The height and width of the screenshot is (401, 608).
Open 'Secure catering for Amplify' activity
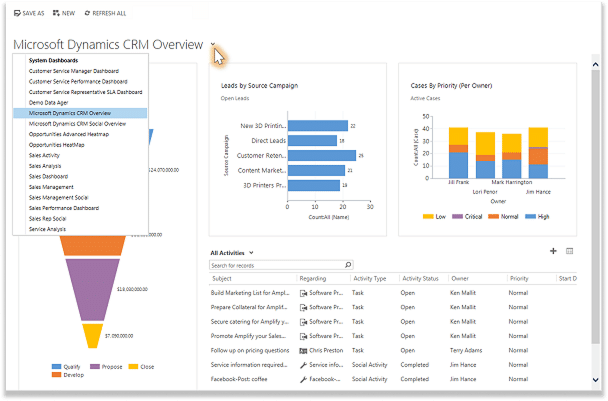tap(249, 321)
